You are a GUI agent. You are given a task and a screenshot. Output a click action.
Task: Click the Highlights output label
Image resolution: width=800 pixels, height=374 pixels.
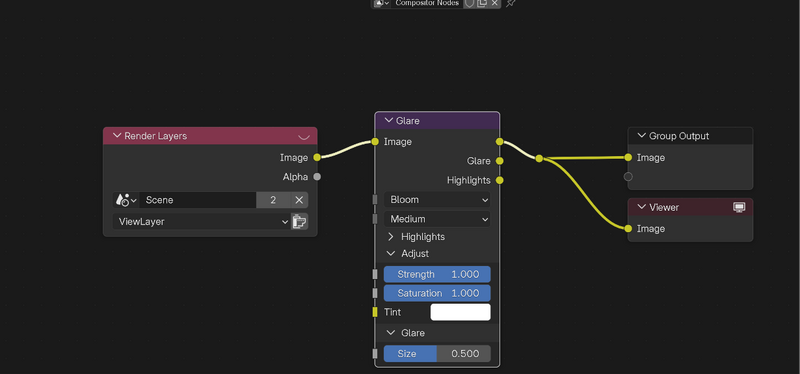pos(469,180)
